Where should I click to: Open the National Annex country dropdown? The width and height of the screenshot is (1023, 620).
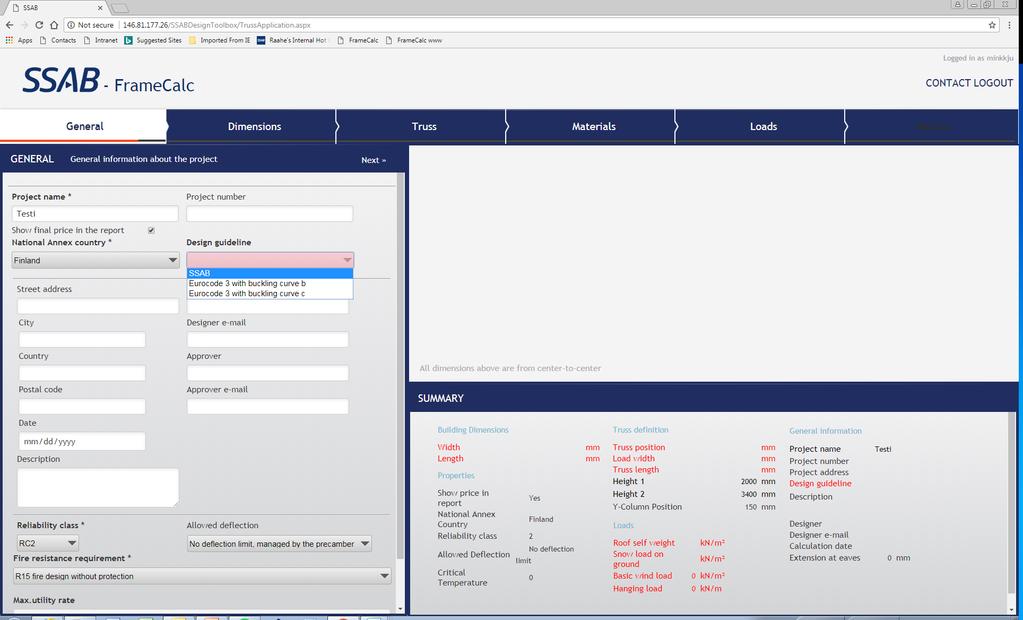pos(95,260)
